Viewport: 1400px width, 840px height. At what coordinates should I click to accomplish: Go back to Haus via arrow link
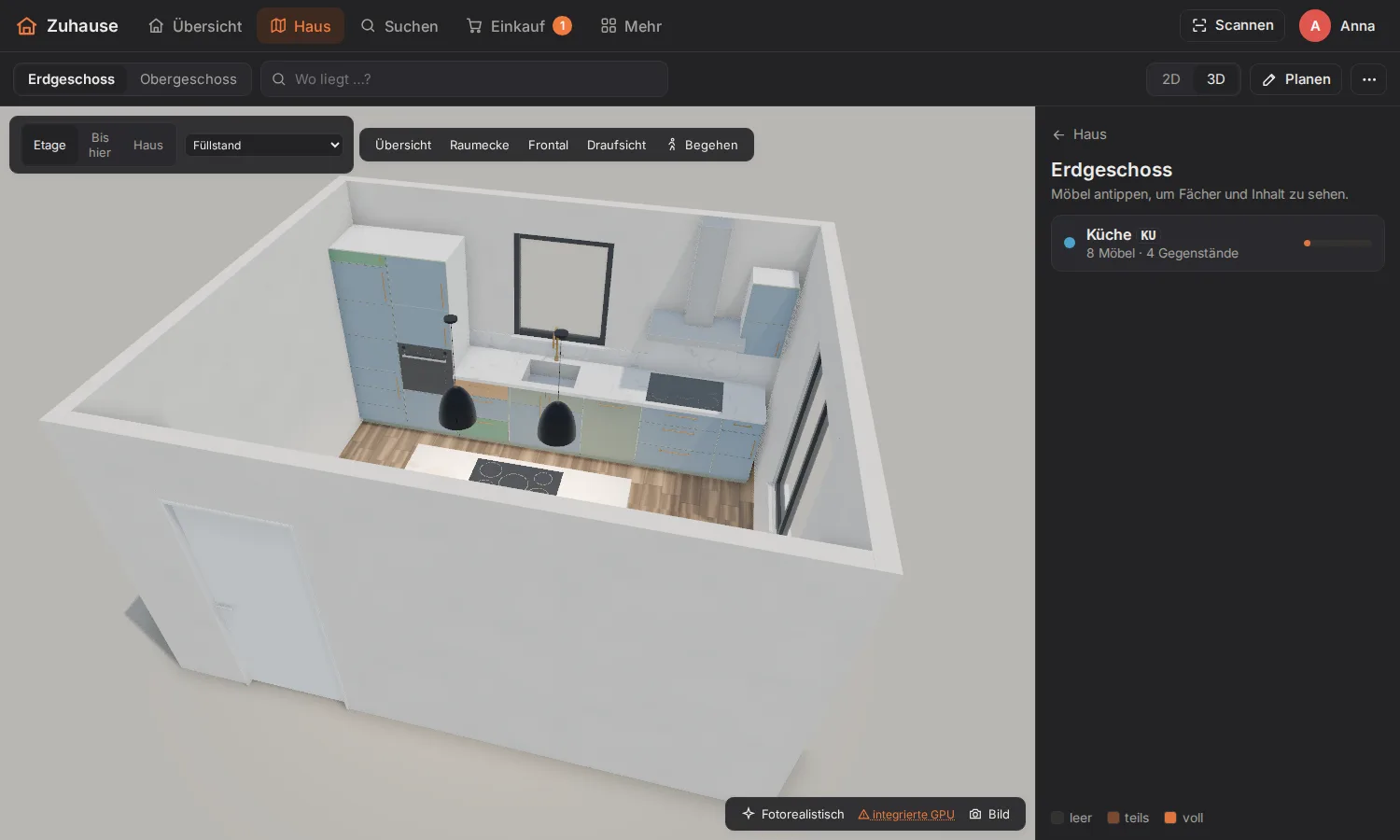1079,134
